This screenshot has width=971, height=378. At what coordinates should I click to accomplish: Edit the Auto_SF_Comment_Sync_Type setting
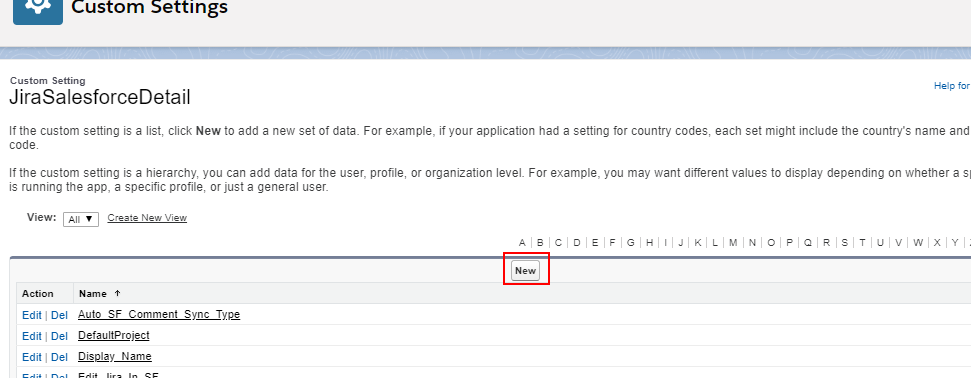click(x=32, y=315)
